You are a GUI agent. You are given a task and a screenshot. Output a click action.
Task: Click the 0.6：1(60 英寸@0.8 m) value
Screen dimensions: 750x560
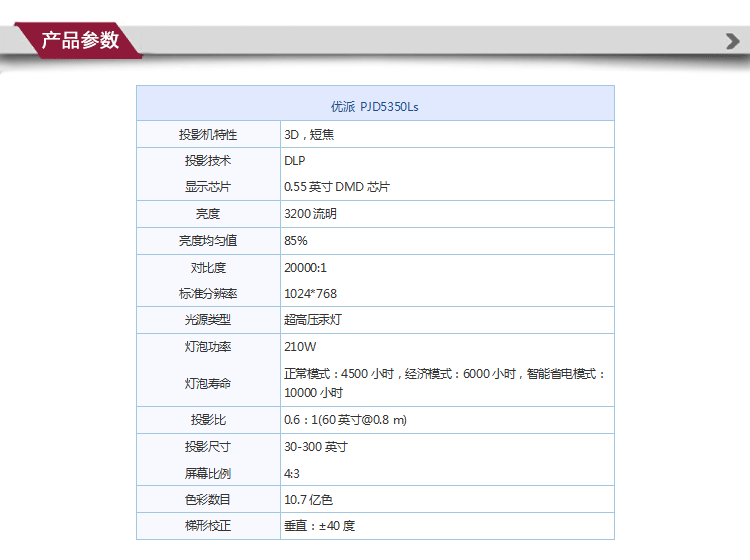click(345, 419)
